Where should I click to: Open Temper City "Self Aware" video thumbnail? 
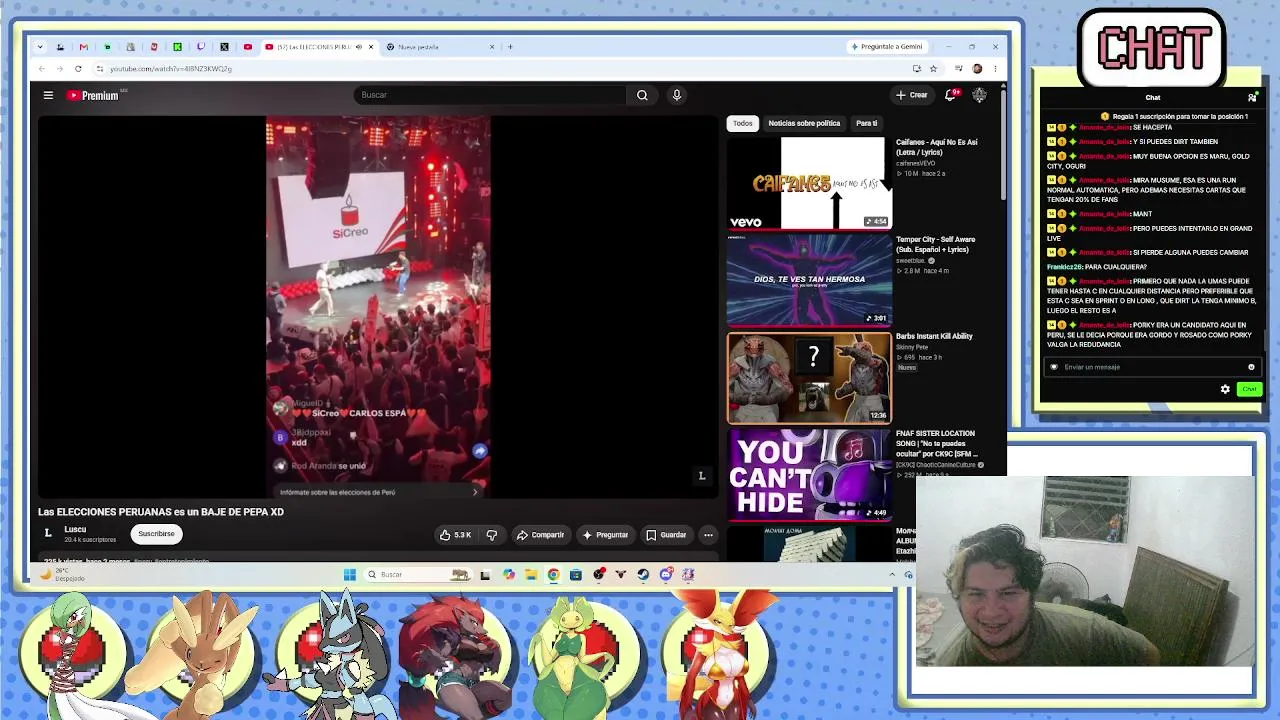coord(809,280)
